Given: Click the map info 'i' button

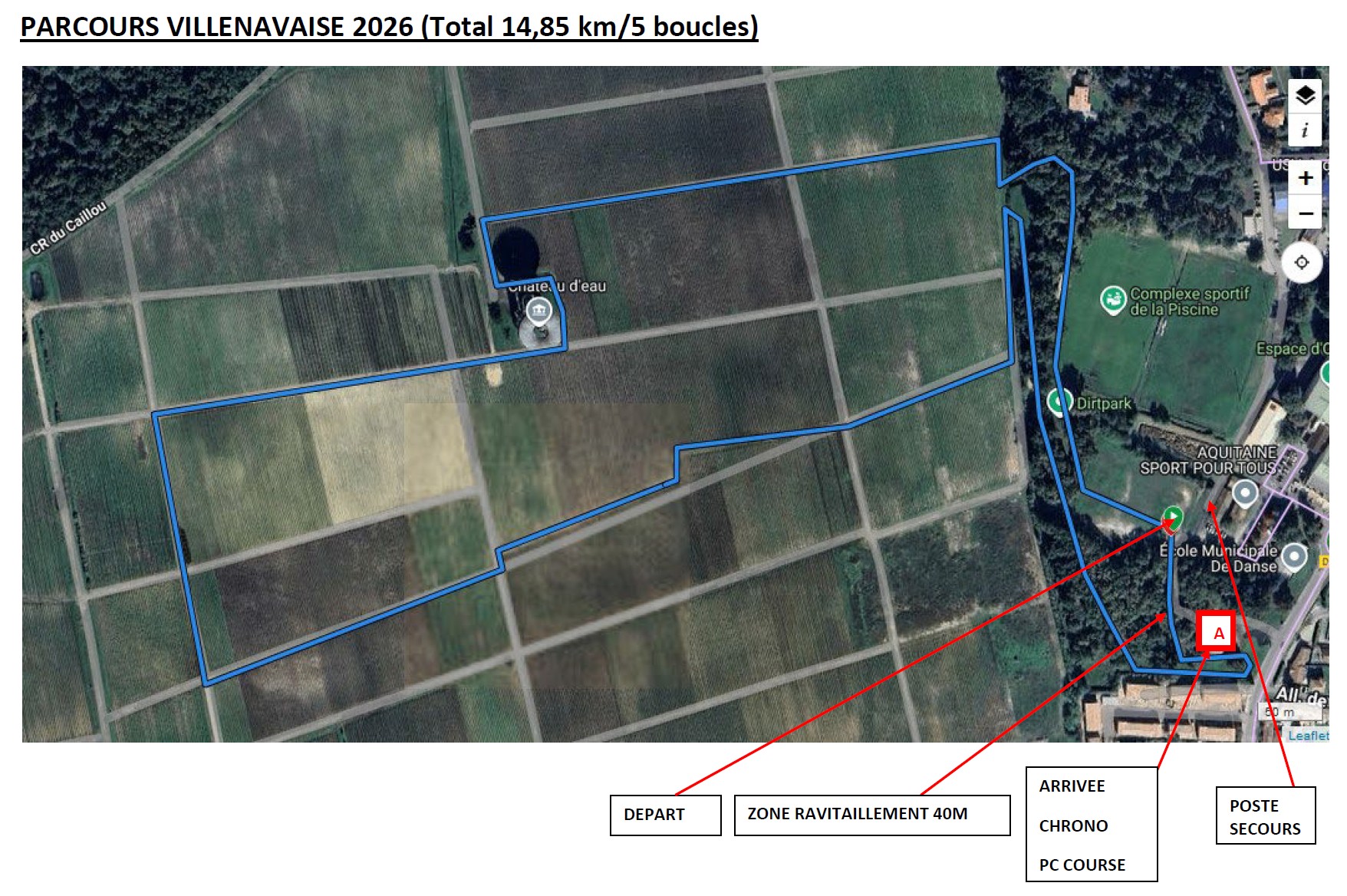Looking at the screenshot, I should [1304, 130].
